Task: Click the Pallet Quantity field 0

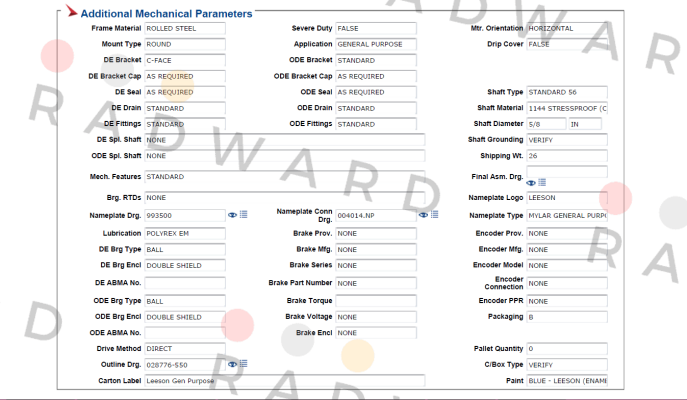Action: [x=567, y=349]
